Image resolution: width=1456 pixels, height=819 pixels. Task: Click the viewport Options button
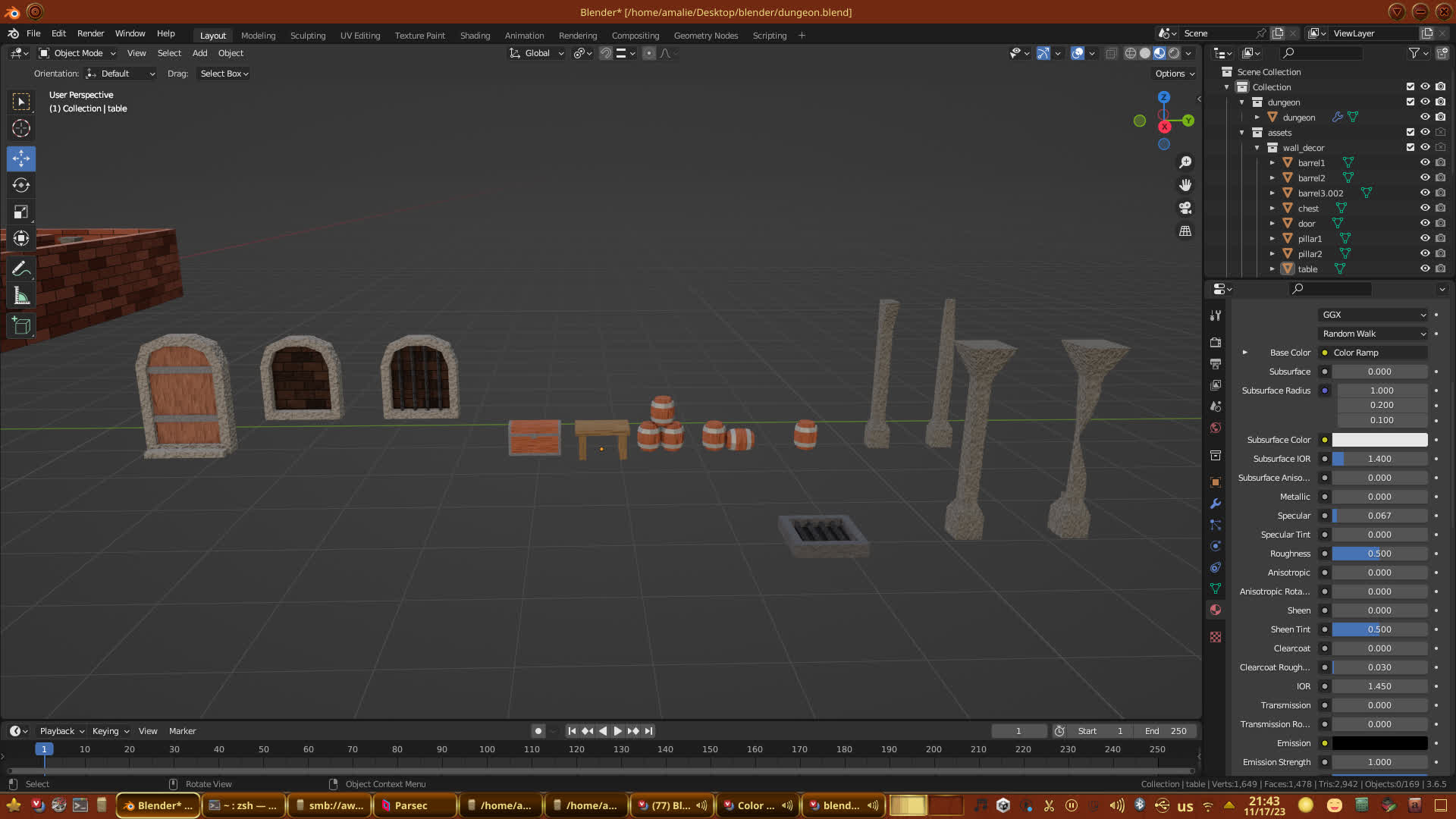(1175, 74)
